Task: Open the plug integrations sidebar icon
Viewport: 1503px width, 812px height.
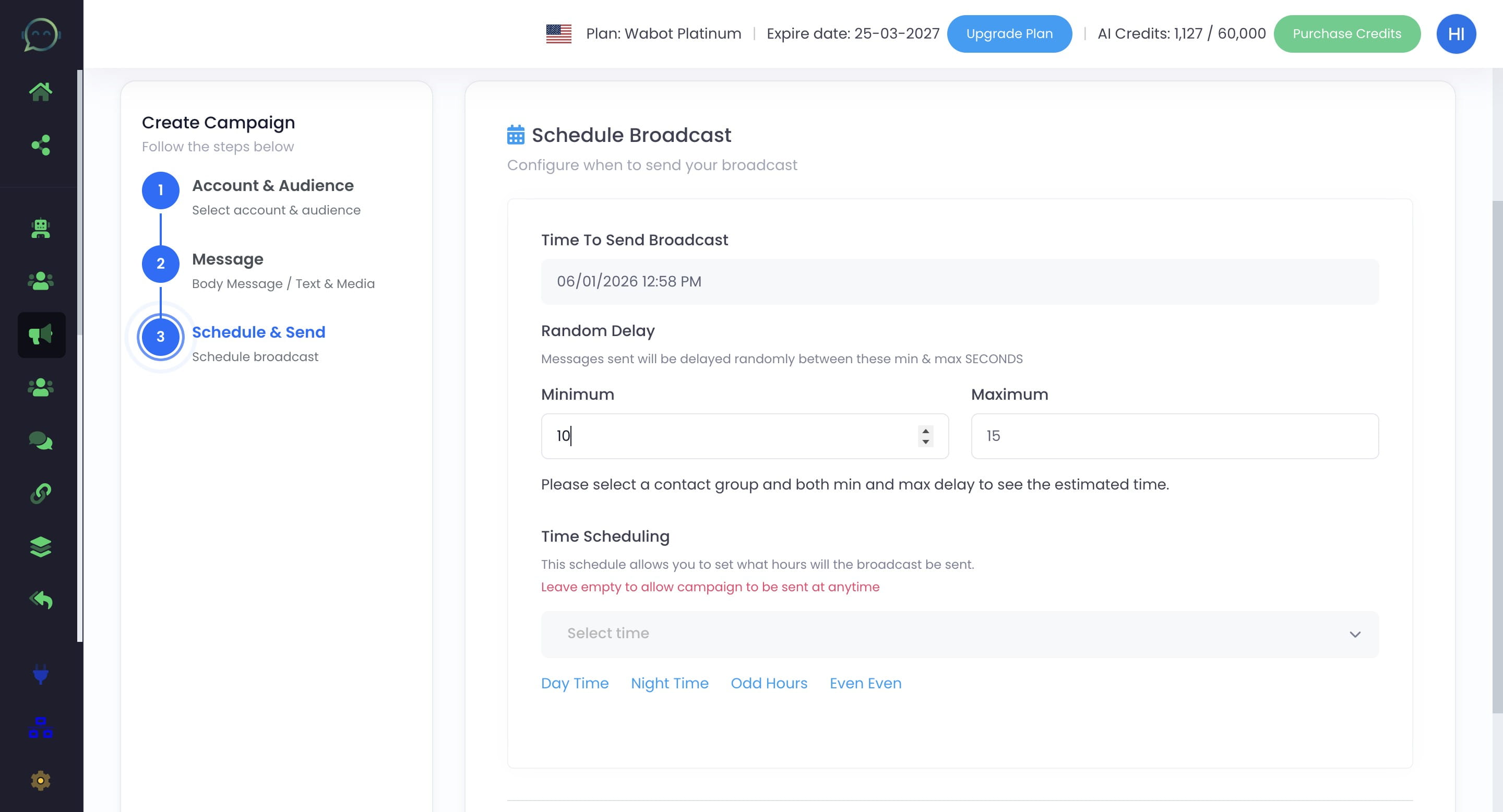Action: 41,674
